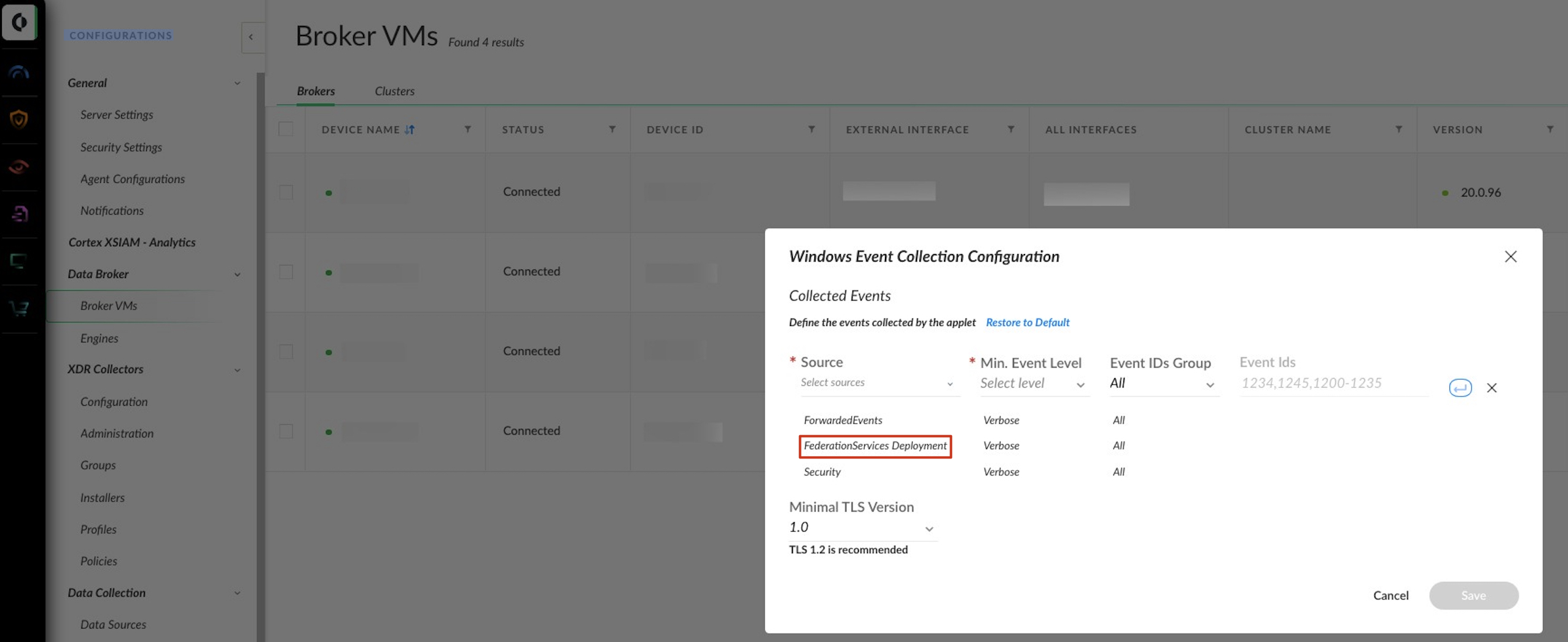Collapse the Configurations sidebar with the arrow button
This screenshot has height=642, width=1568.
pyautogui.click(x=252, y=37)
